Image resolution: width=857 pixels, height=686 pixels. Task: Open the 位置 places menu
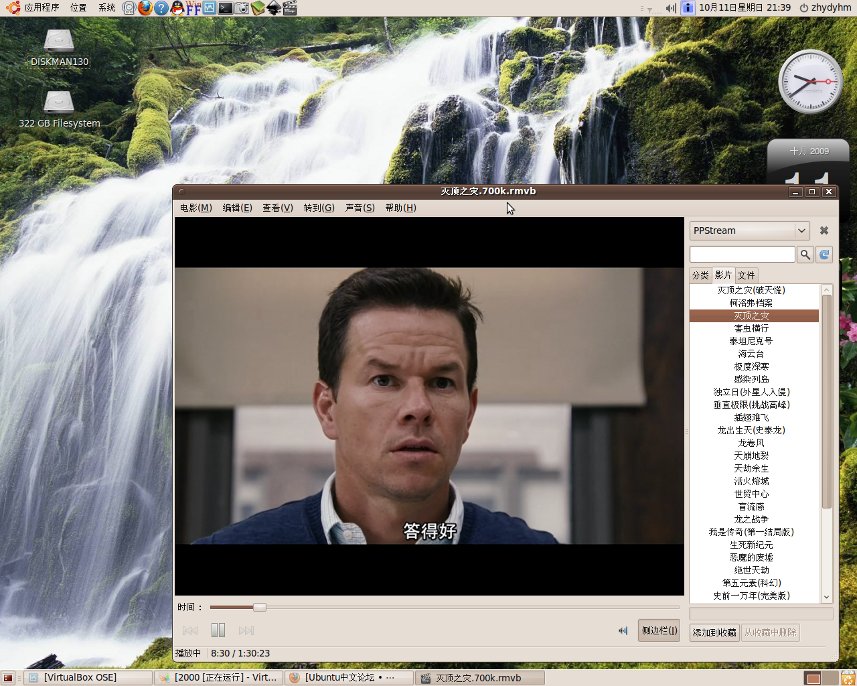click(x=78, y=8)
